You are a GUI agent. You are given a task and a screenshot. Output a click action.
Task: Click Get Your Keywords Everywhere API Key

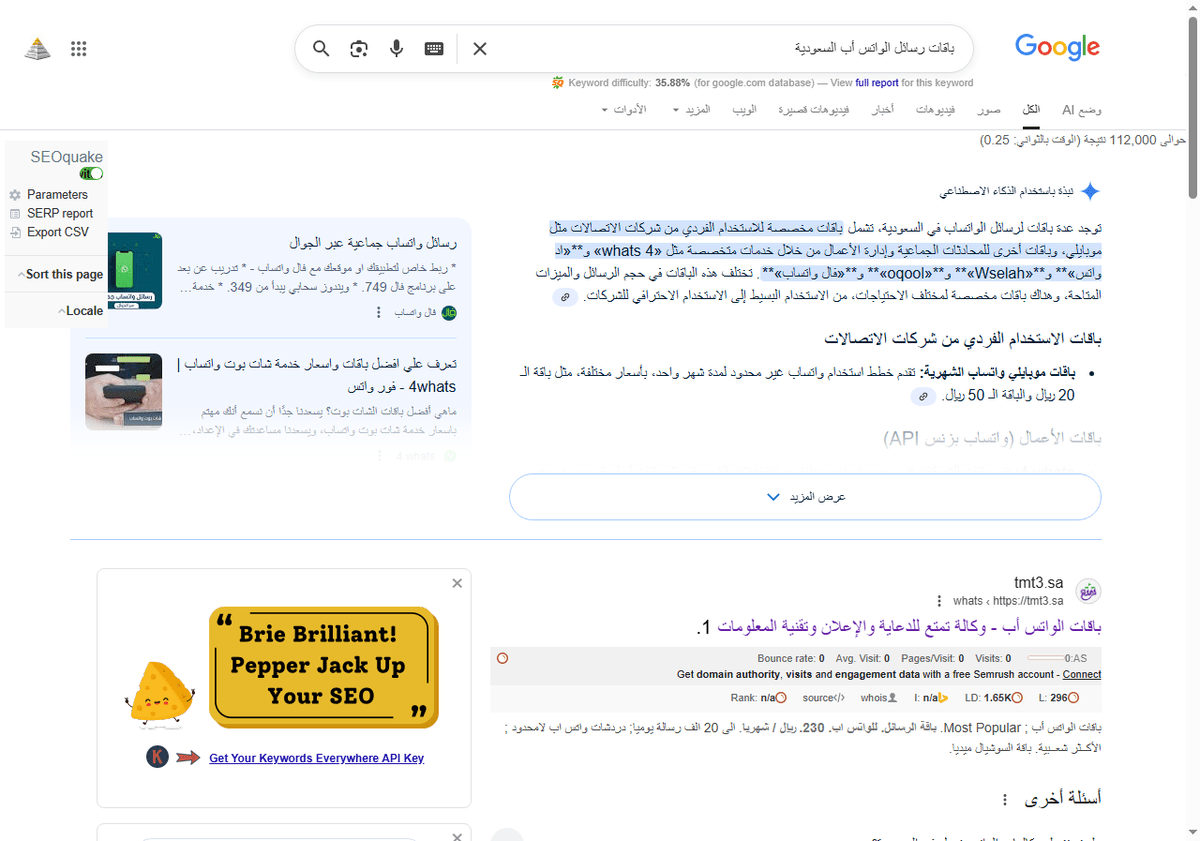[x=316, y=758]
